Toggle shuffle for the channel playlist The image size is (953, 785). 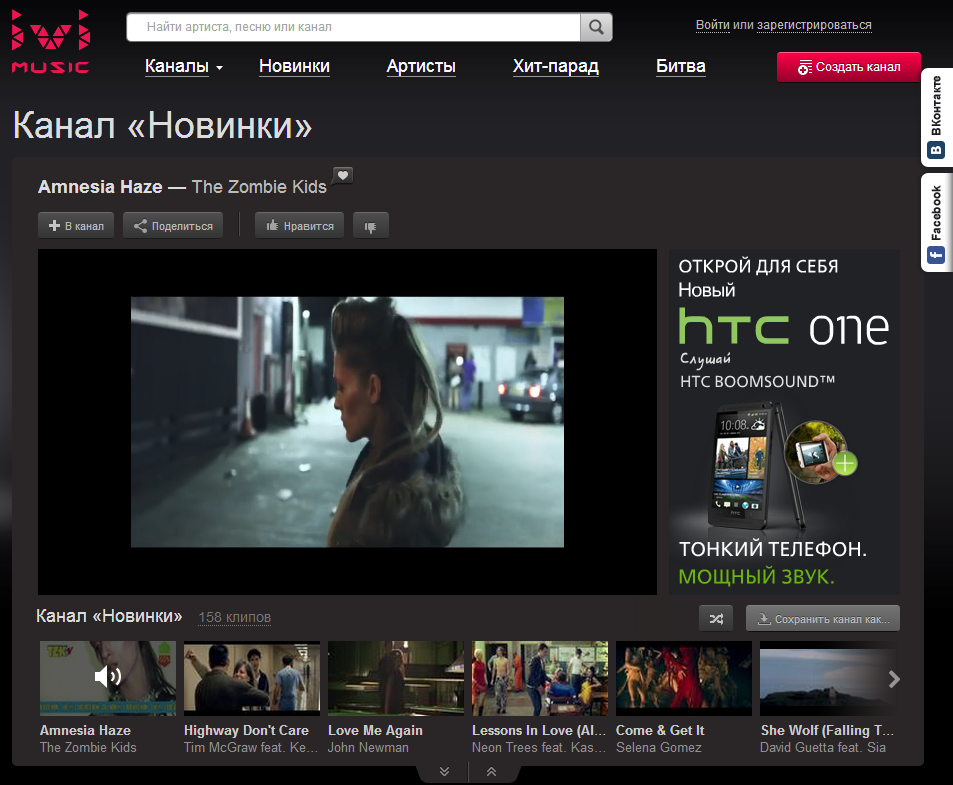click(x=717, y=619)
